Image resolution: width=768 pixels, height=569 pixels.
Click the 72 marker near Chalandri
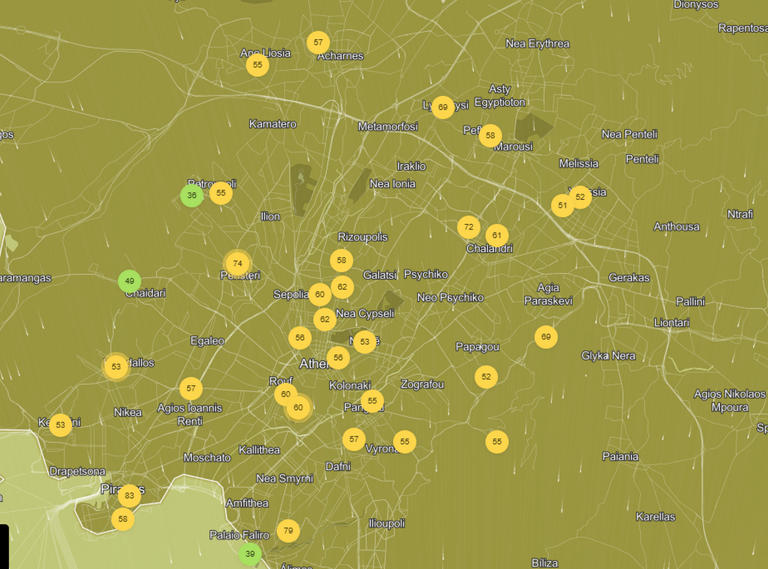coord(468,228)
